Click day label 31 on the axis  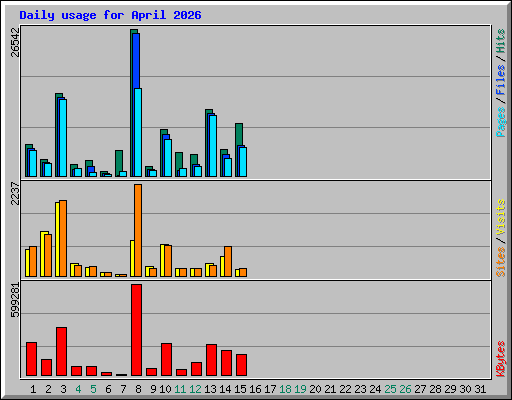pyautogui.click(x=480, y=389)
